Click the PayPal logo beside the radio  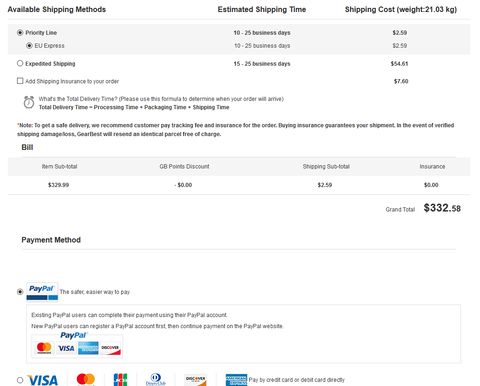point(42,292)
